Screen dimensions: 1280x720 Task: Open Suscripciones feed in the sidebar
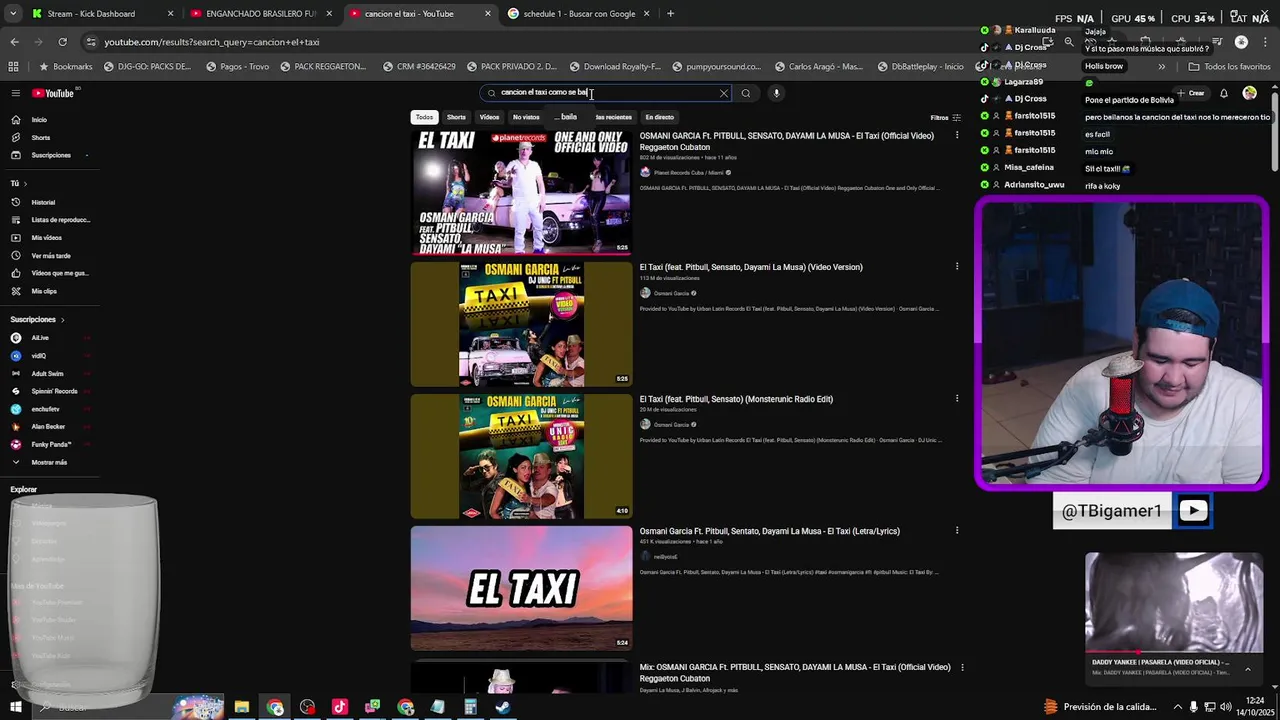click(x=50, y=156)
